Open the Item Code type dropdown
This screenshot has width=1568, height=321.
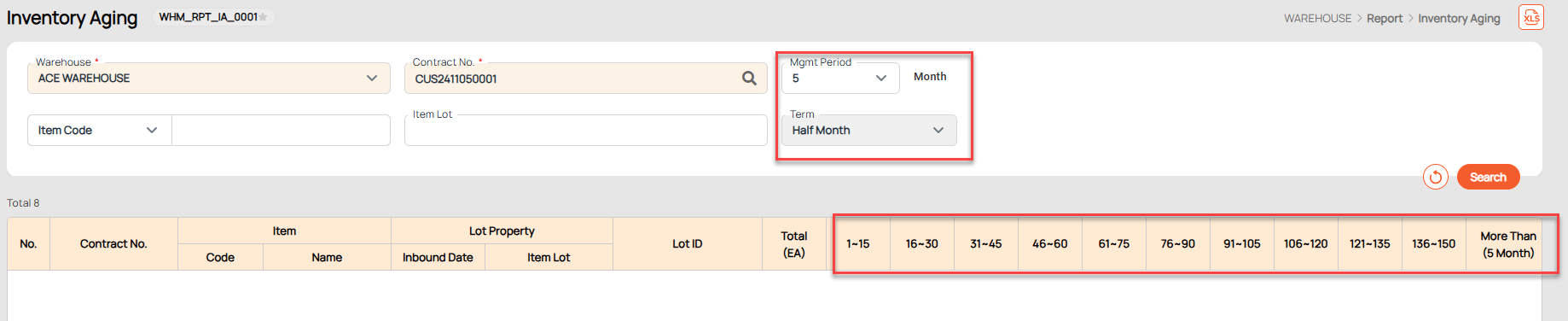click(x=100, y=130)
